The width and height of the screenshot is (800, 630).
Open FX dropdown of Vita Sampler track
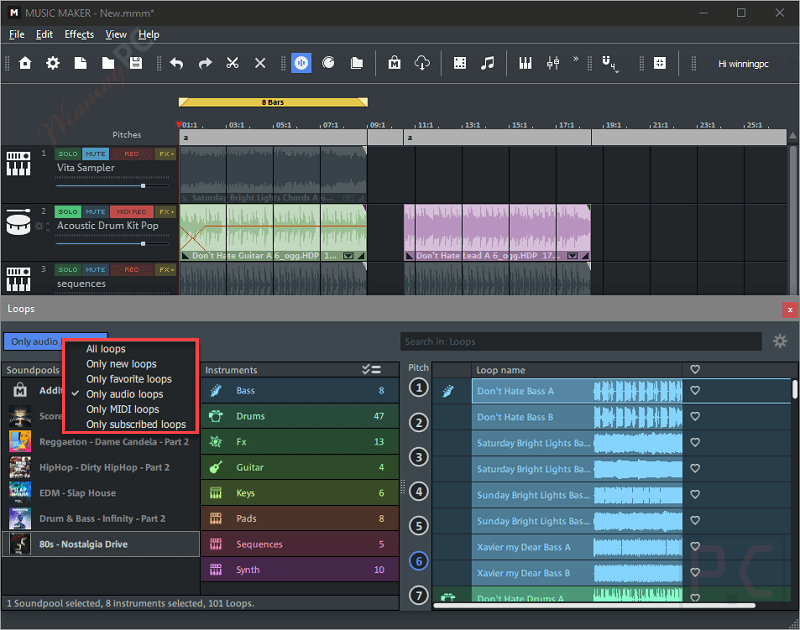point(165,154)
